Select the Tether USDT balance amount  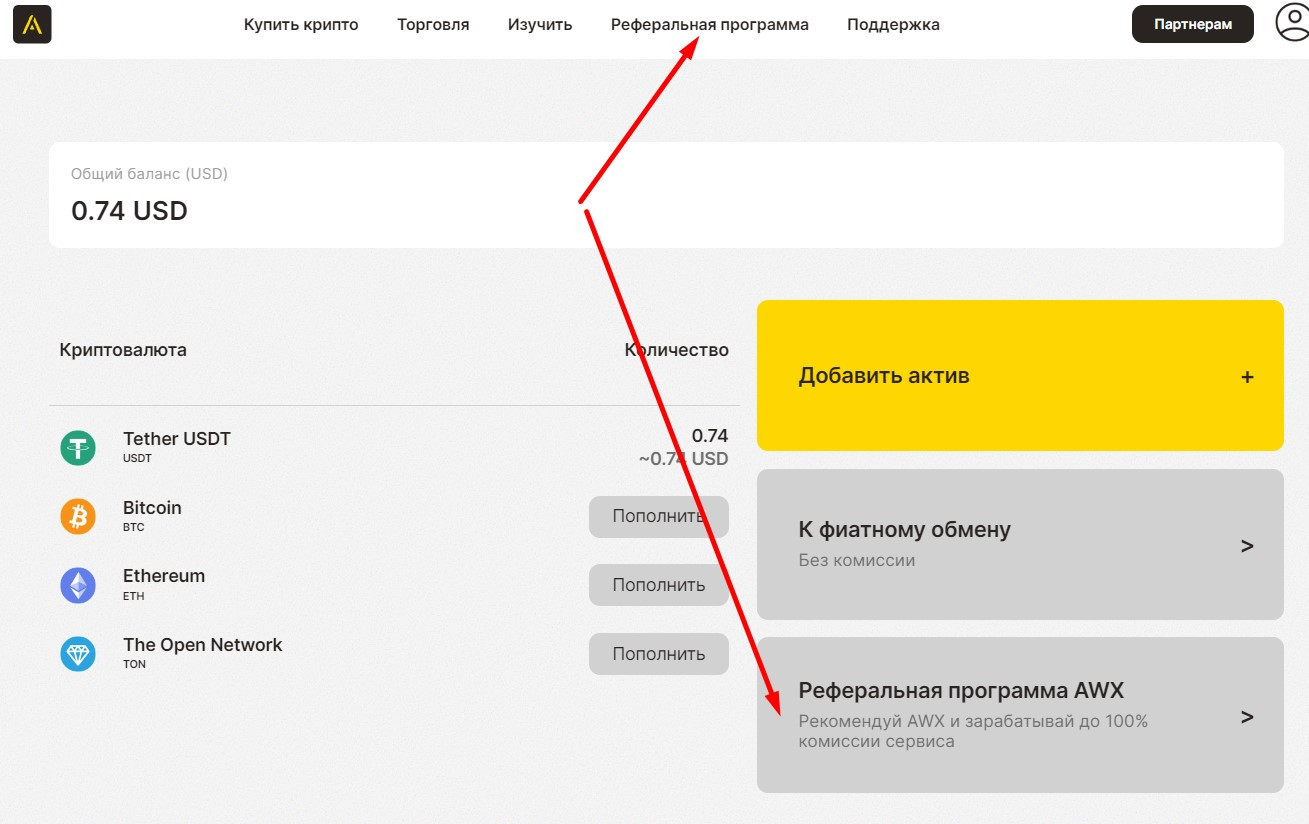pos(709,436)
